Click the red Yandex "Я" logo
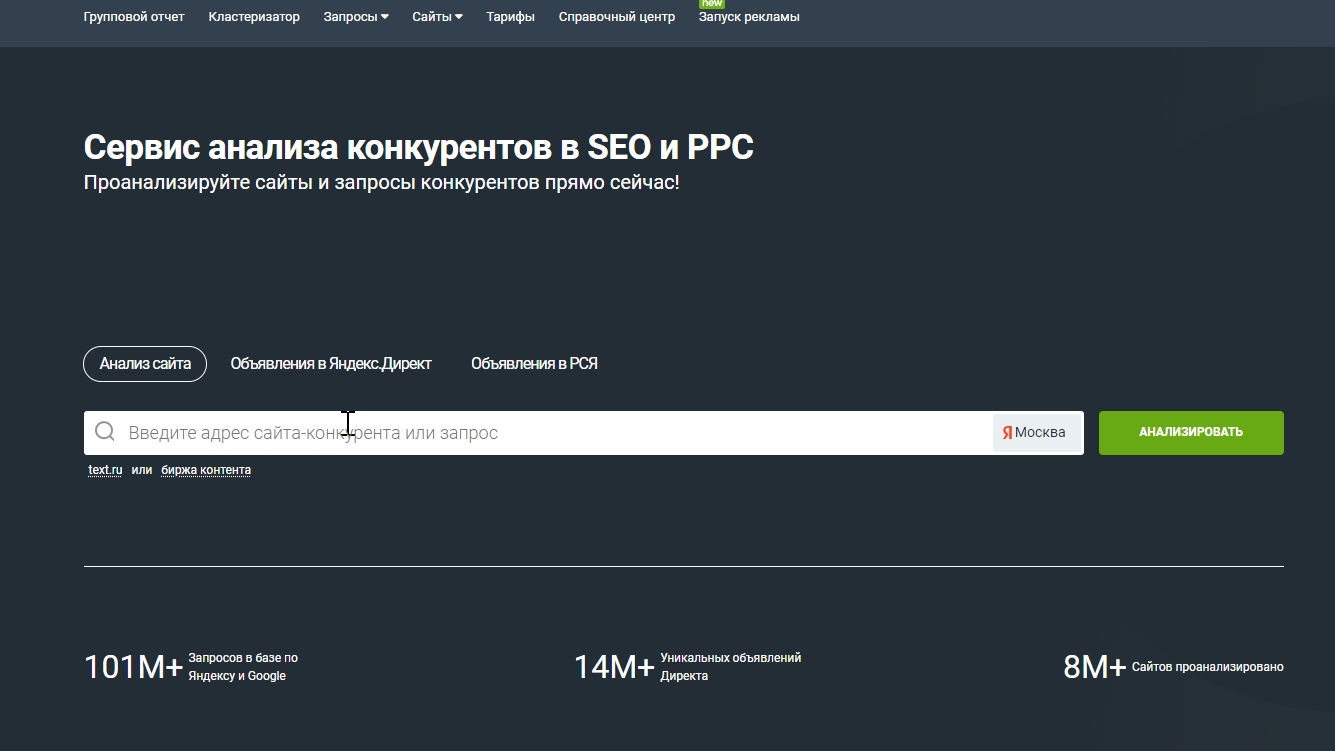This screenshot has width=1335, height=751. pyautogui.click(x=1007, y=433)
